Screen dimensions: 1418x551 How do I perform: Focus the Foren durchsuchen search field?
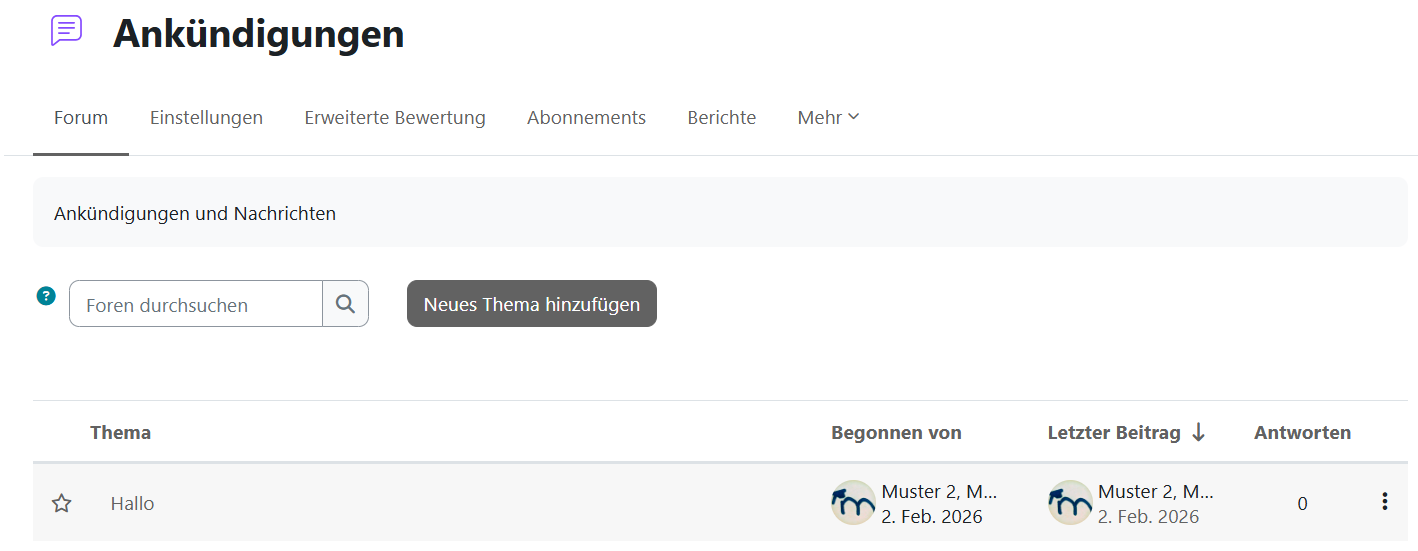click(196, 305)
